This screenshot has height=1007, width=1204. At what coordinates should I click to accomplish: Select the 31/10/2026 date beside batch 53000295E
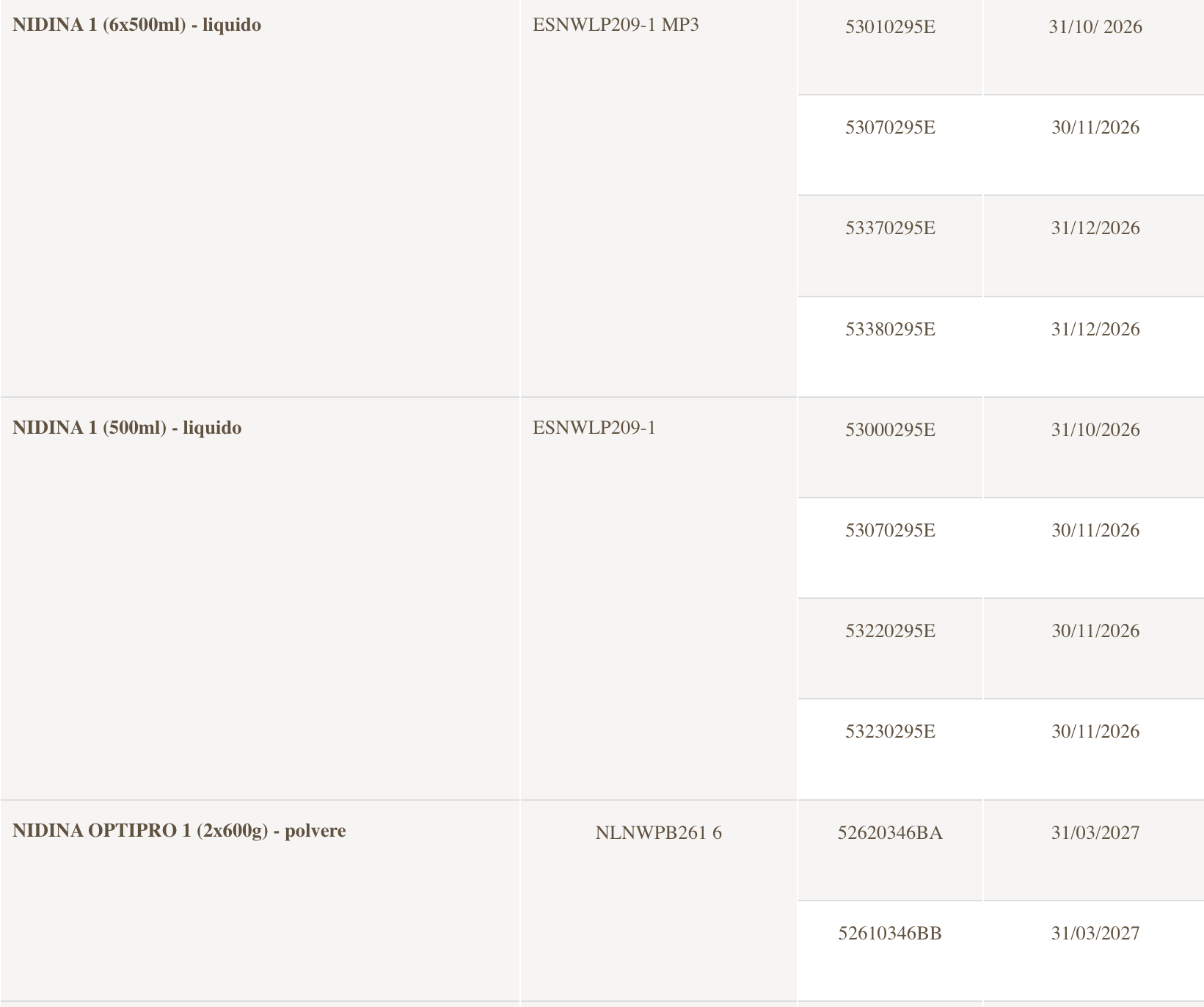click(x=1095, y=430)
